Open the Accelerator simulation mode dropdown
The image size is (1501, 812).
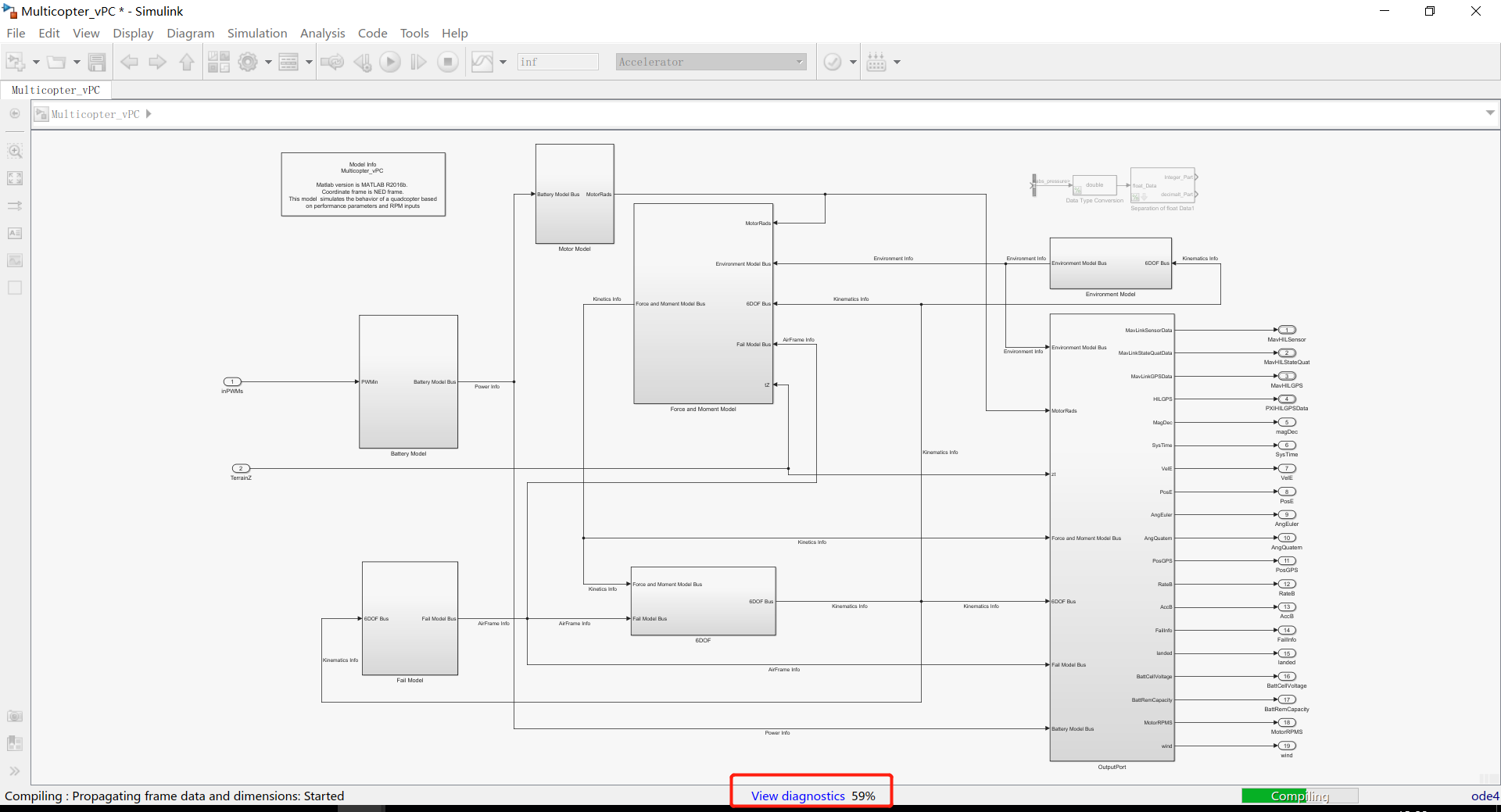[x=711, y=62]
